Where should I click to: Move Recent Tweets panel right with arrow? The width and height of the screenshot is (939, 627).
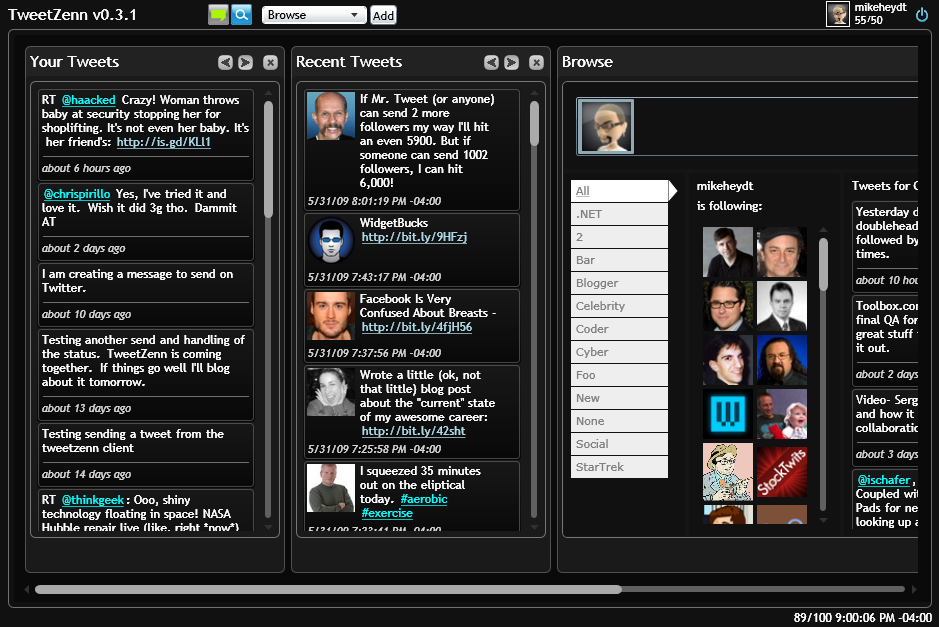tap(511, 62)
